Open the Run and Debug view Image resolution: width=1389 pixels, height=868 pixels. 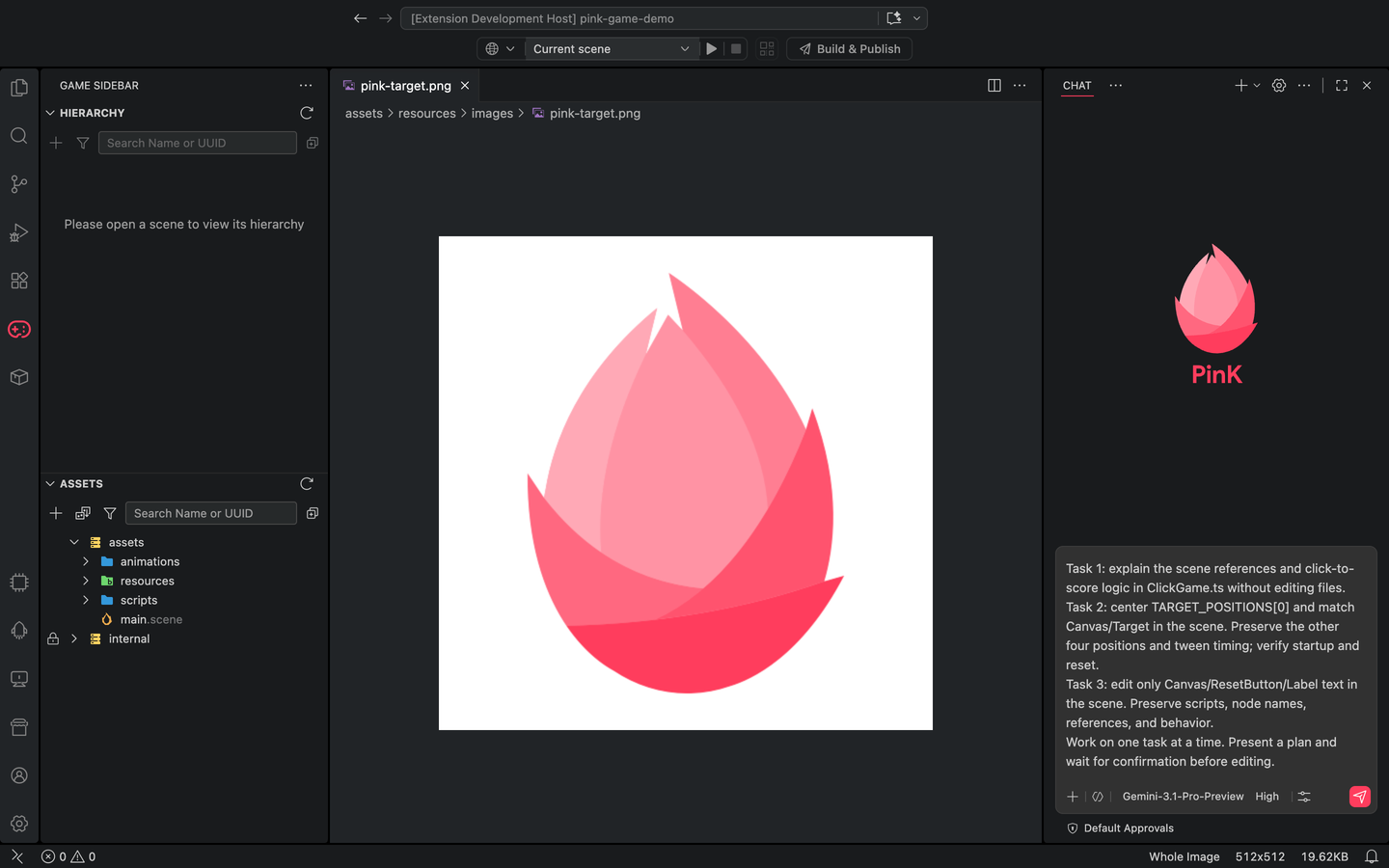[19, 232]
